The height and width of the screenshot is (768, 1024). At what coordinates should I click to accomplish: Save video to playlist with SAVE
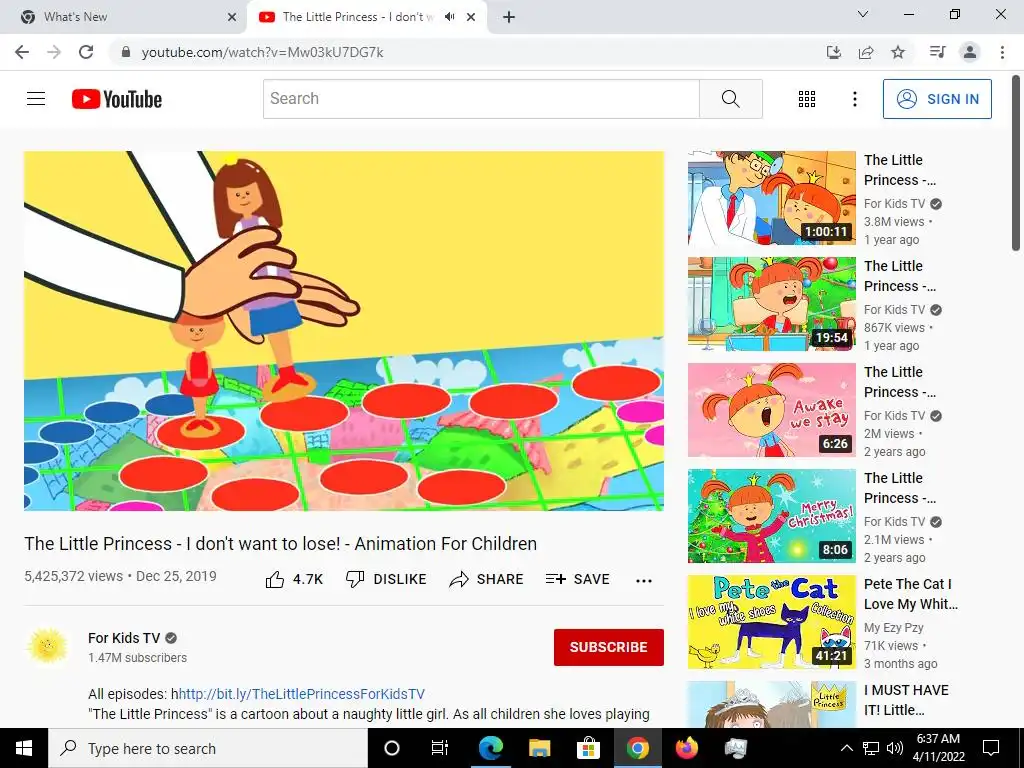pyautogui.click(x=578, y=579)
